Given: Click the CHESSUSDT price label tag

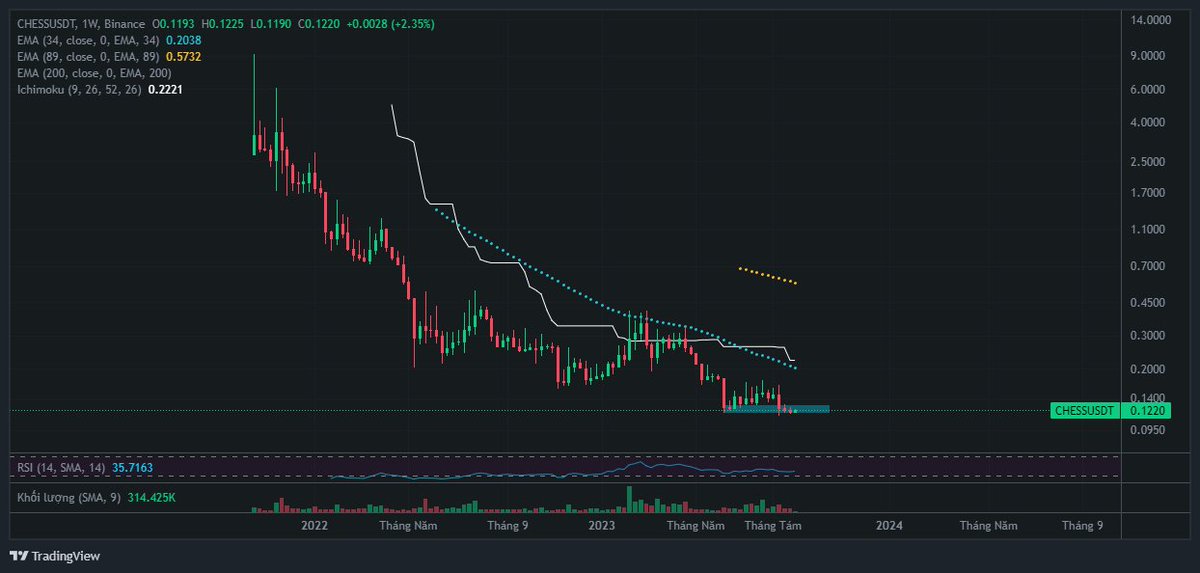Looking at the screenshot, I should tap(1085, 410).
